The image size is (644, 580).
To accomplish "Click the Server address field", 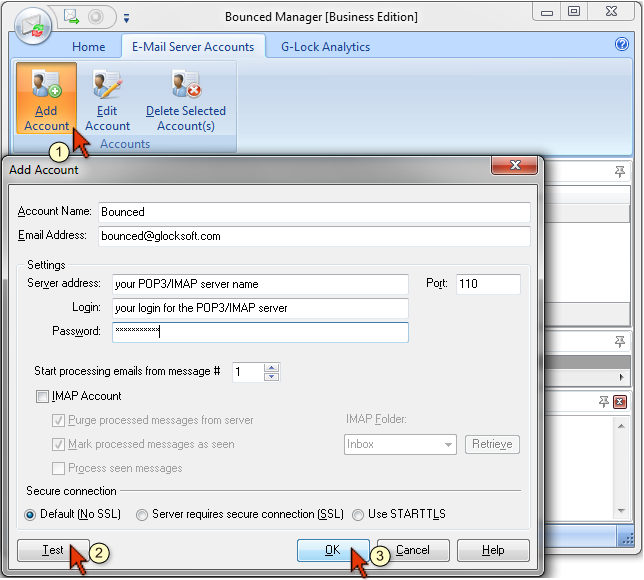I will click(260, 284).
